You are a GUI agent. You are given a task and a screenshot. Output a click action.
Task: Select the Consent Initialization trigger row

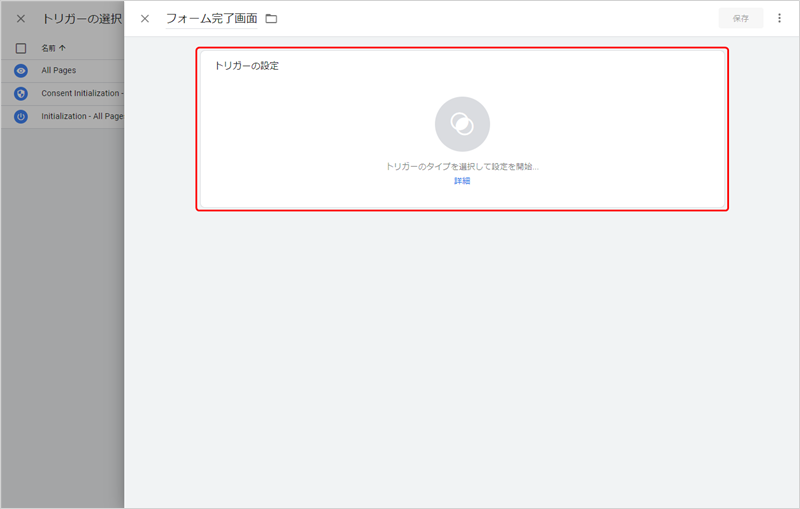tap(62, 93)
